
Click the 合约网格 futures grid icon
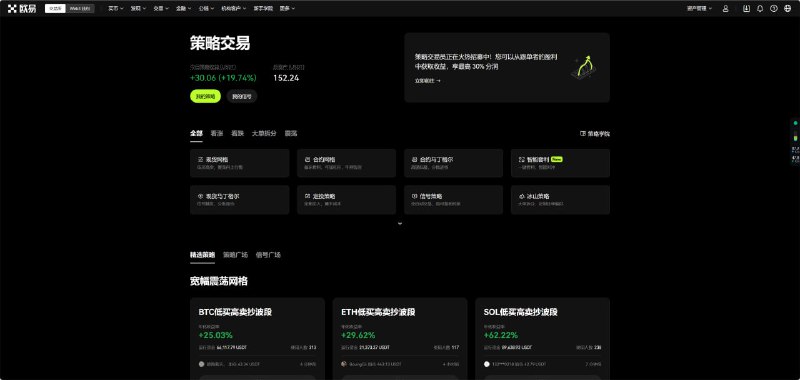click(307, 160)
